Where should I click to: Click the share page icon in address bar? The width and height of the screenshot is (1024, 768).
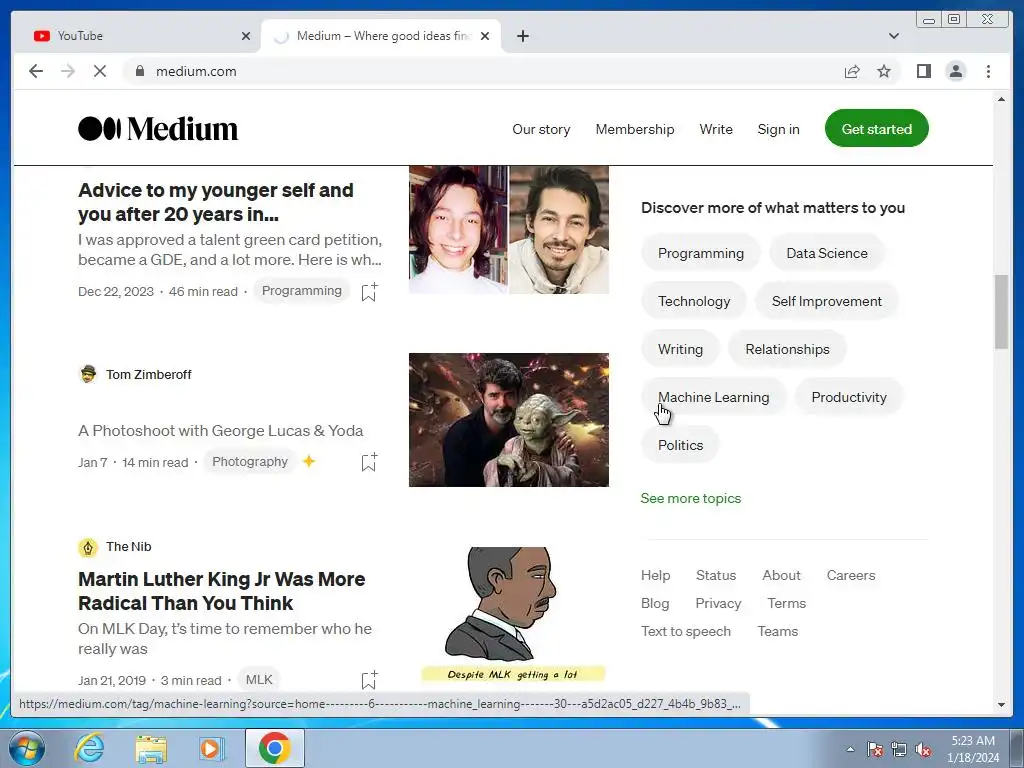[x=852, y=71]
